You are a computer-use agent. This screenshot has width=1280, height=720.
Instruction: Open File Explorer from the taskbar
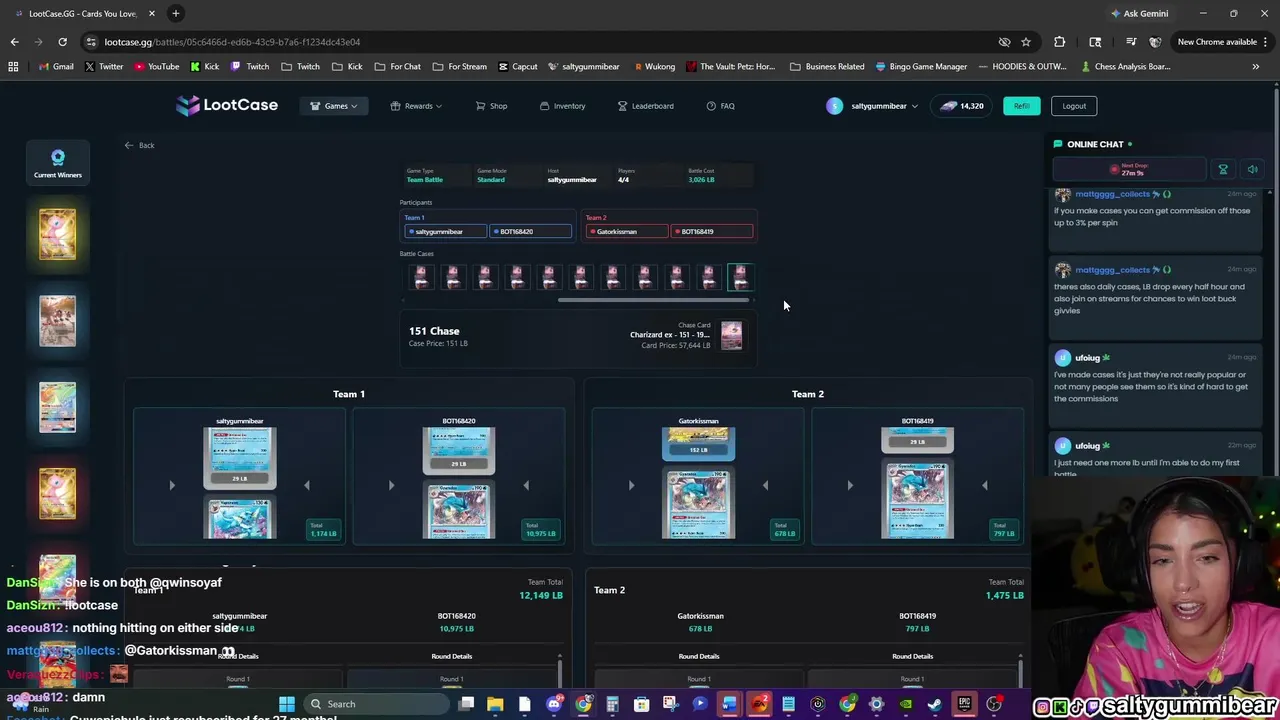[495, 704]
